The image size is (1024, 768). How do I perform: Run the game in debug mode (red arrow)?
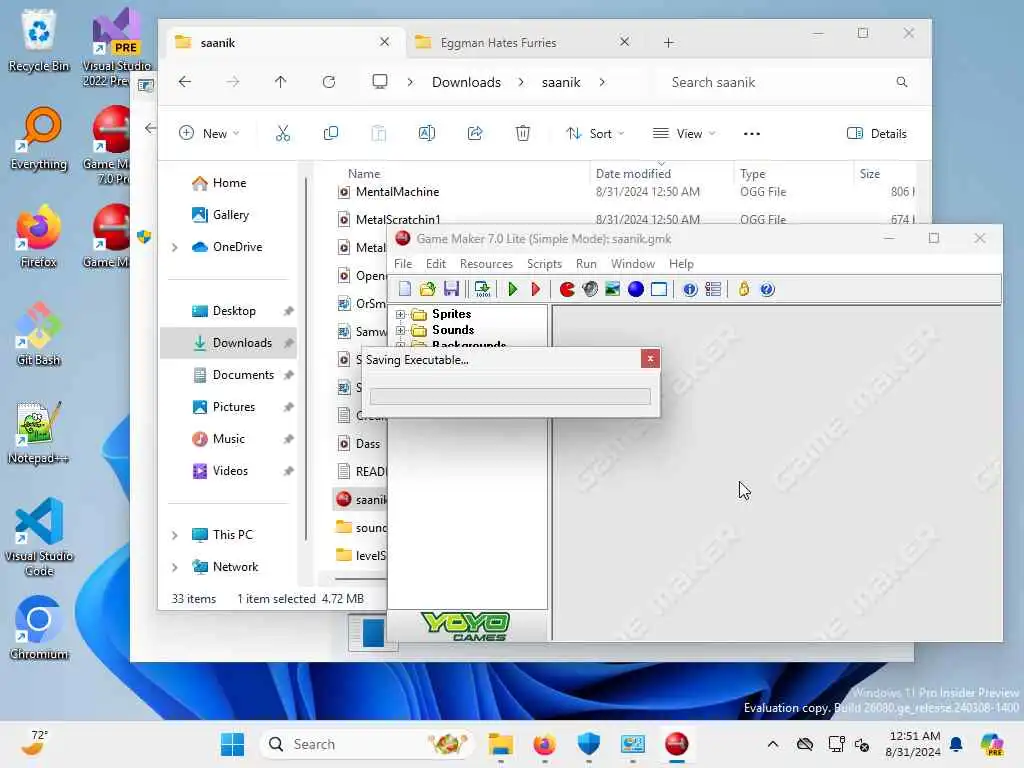536,289
